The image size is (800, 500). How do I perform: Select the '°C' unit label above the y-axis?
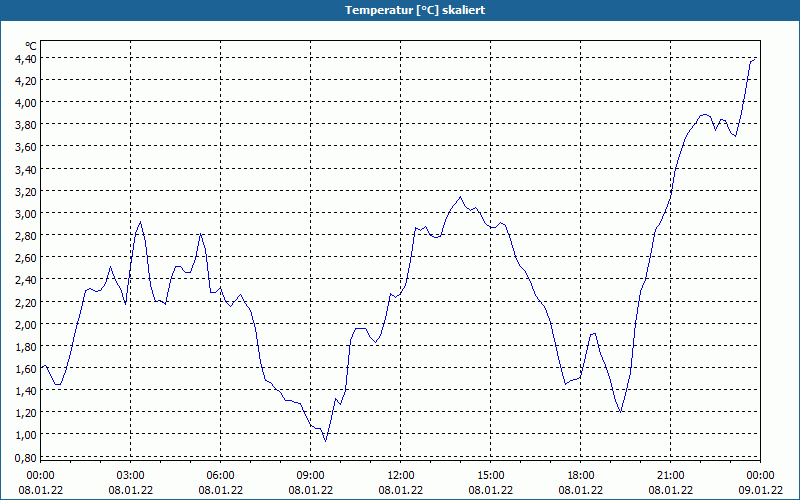(31, 46)
